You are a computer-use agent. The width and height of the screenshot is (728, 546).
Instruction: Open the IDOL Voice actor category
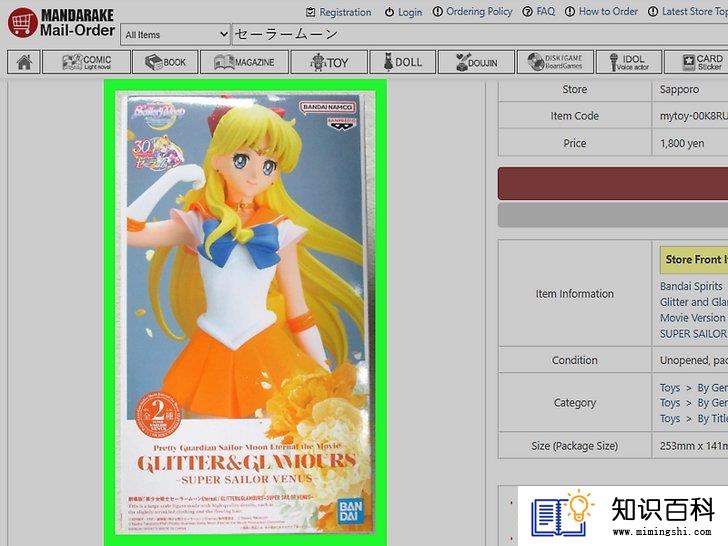[x=629, y=62]
